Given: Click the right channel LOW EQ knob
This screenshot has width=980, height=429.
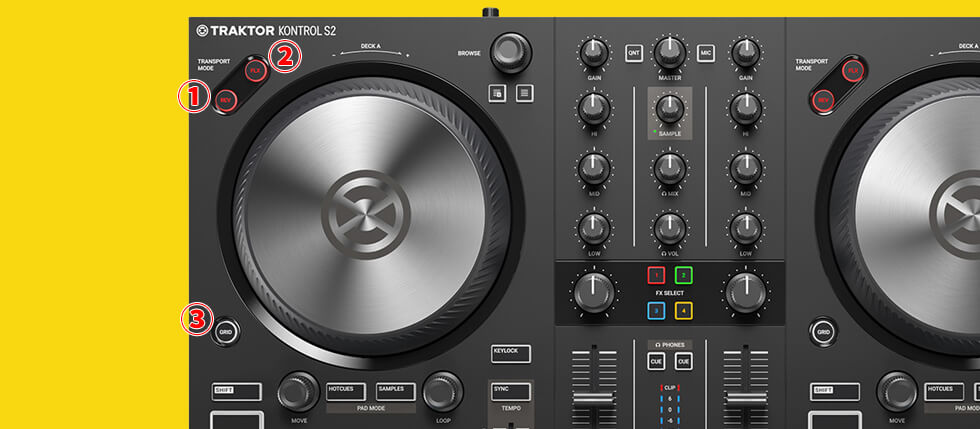Looking at the screenshot, I should pos(746,229).
